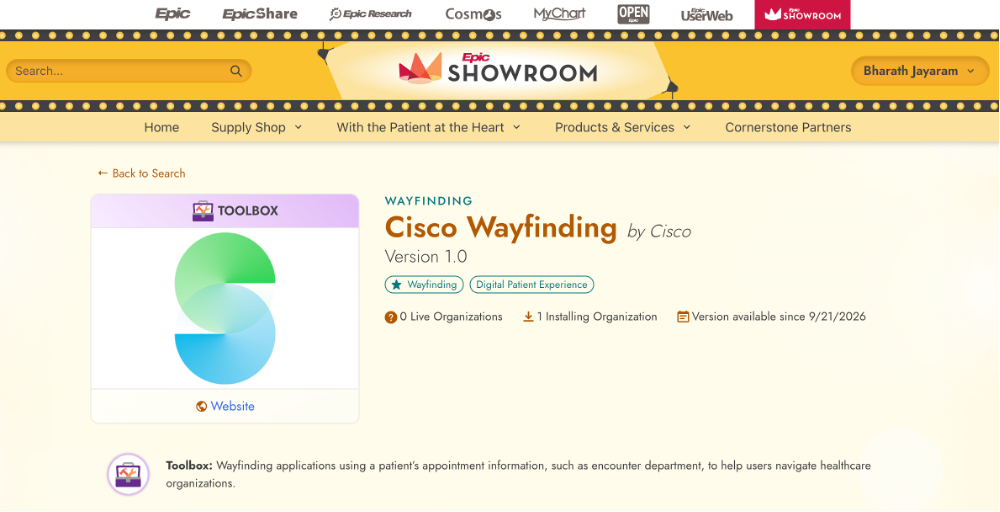Select the Digital Patient Experience tag

tap(532, 284)
